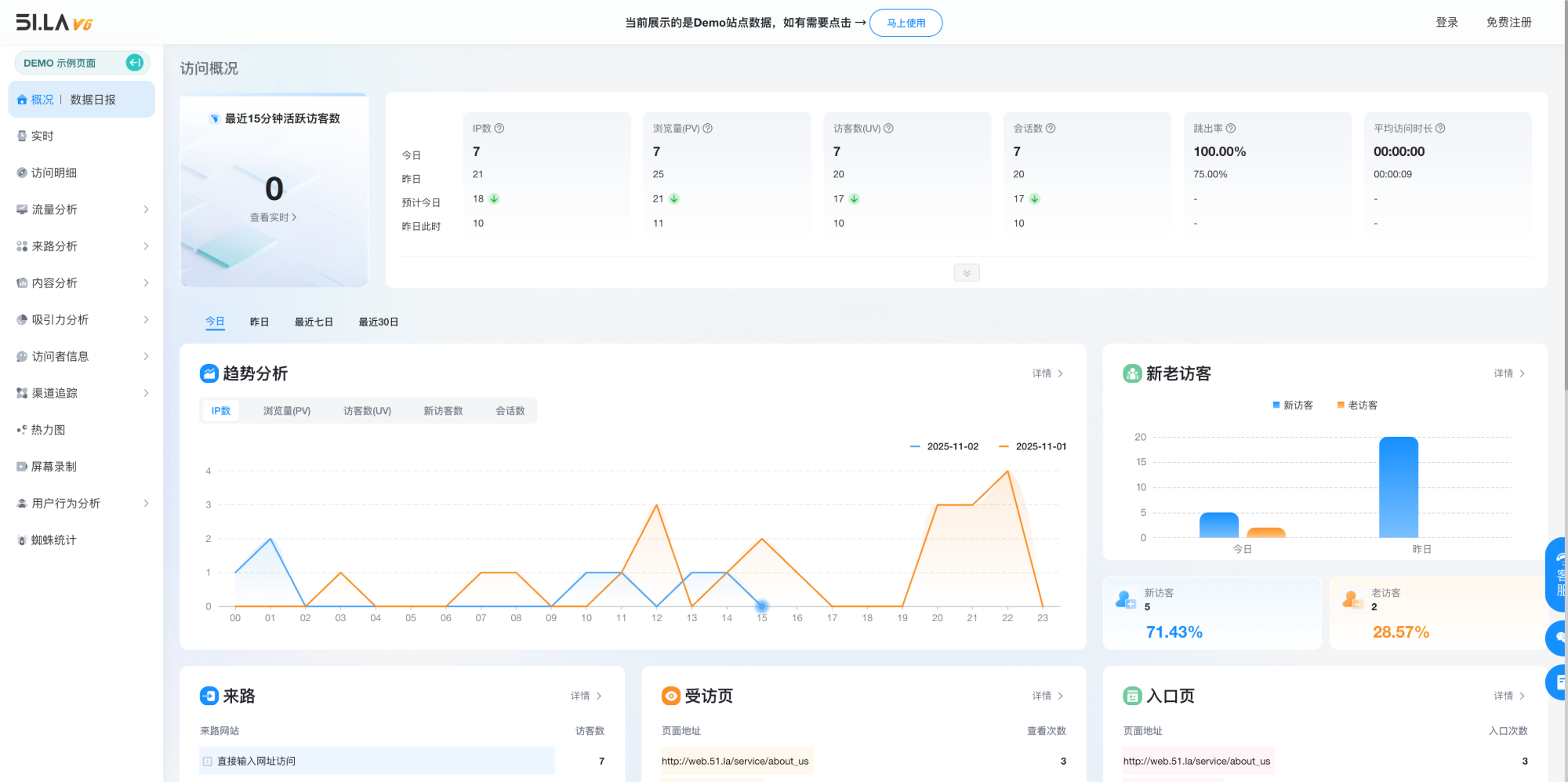1568x782 pixels.
Task: Open 热力图 from the sidebar
Action: pos(48,430)
